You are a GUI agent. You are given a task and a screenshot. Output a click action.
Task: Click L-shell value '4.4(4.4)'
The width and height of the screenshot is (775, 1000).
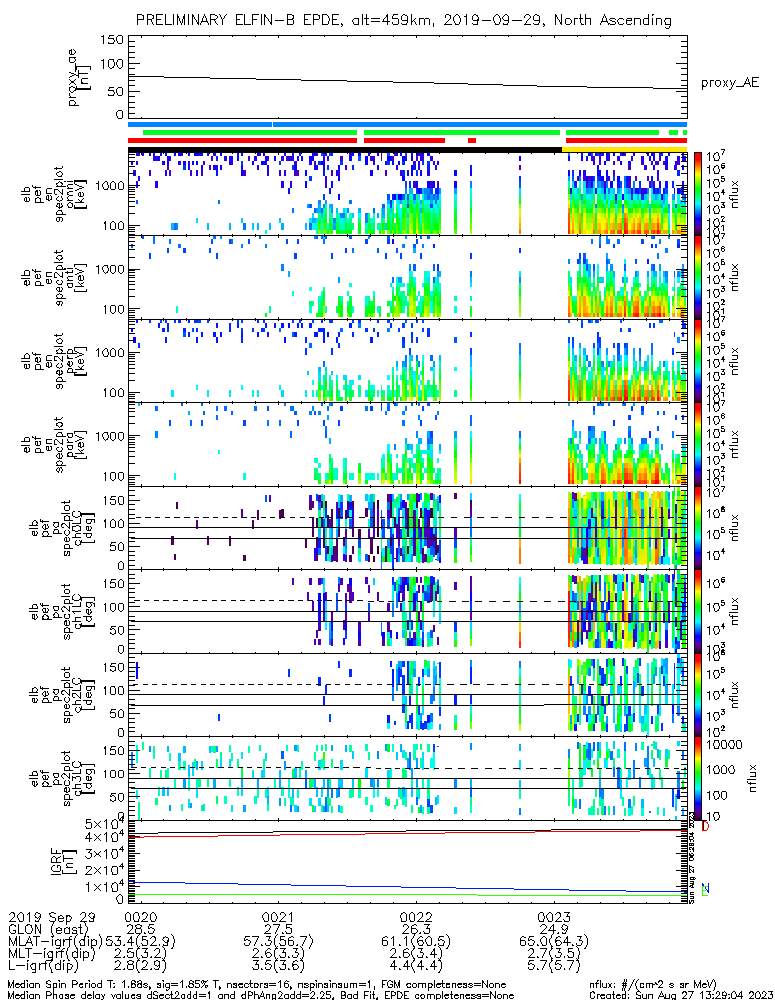(x=417, y=965)
